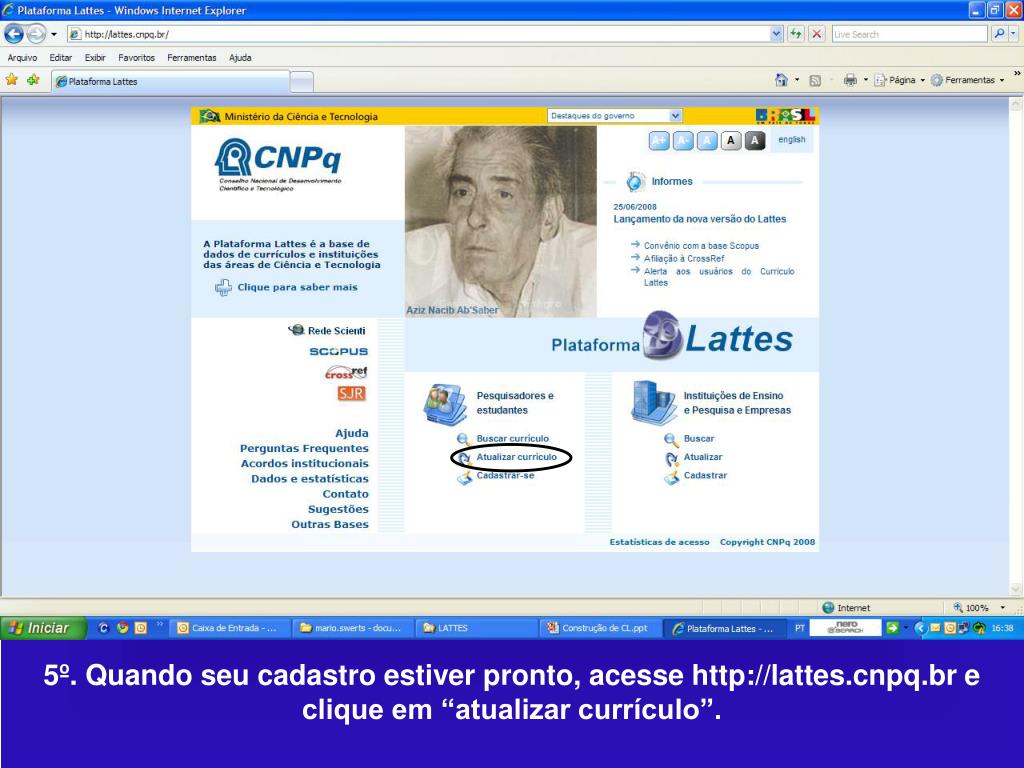The height and width of the screenshot is (768, 1024).
Task: Click the browser Forward arrow button
Action: point(36,34)
